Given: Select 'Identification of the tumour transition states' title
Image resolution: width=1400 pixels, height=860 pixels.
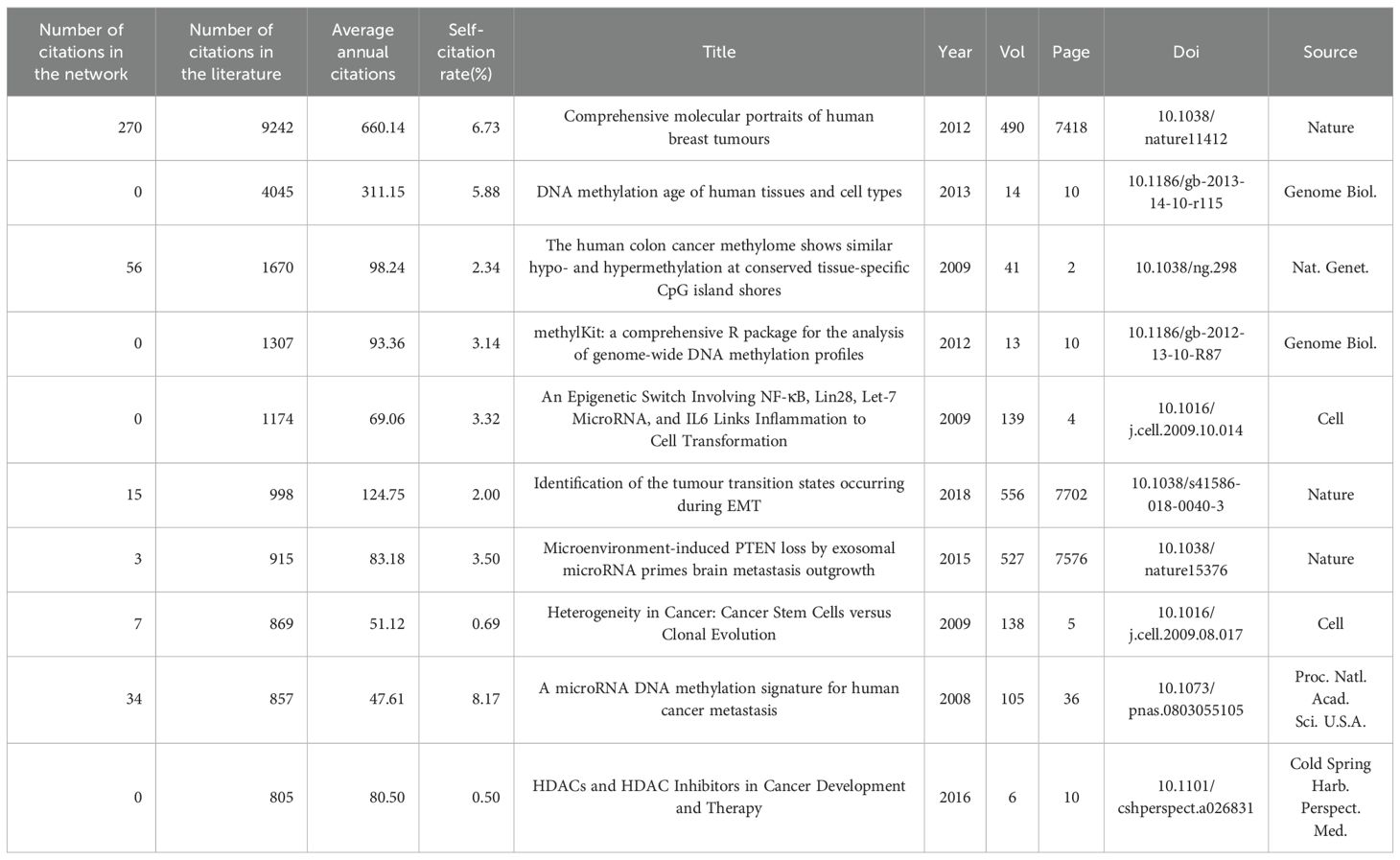Looking at the screenshot, I should [719, 495].
